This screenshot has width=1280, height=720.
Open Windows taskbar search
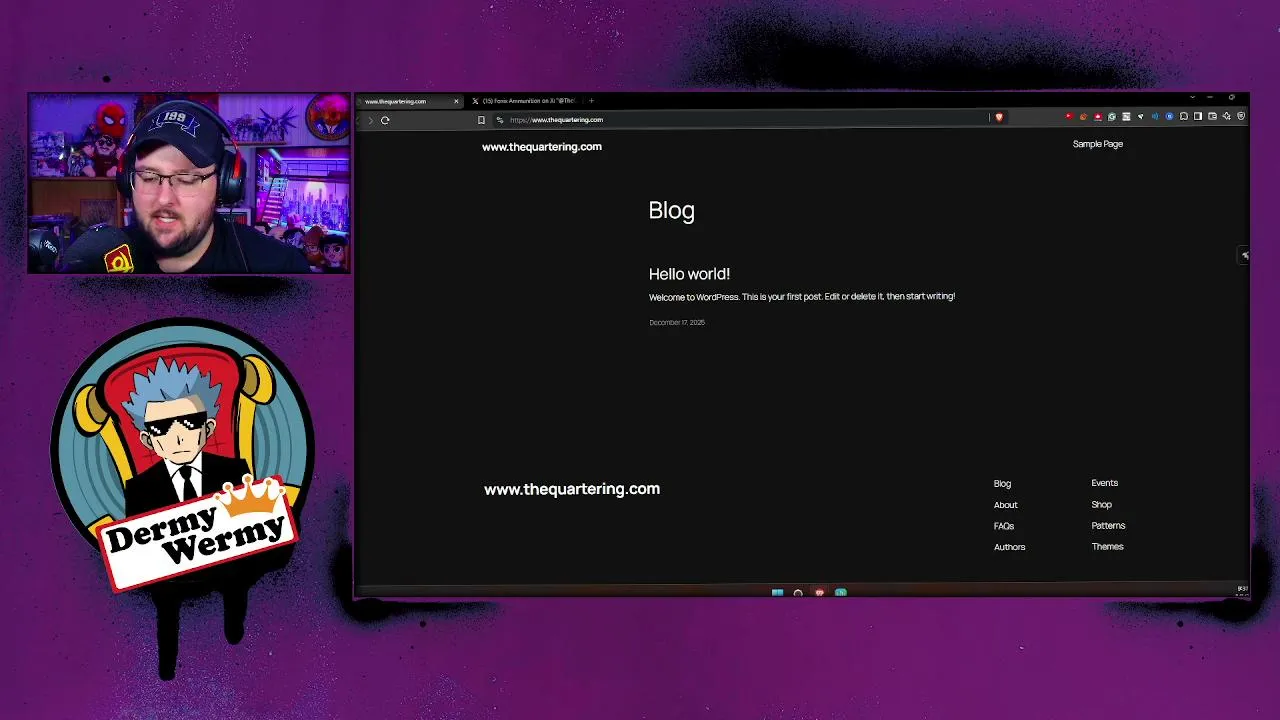click(798, 593)
